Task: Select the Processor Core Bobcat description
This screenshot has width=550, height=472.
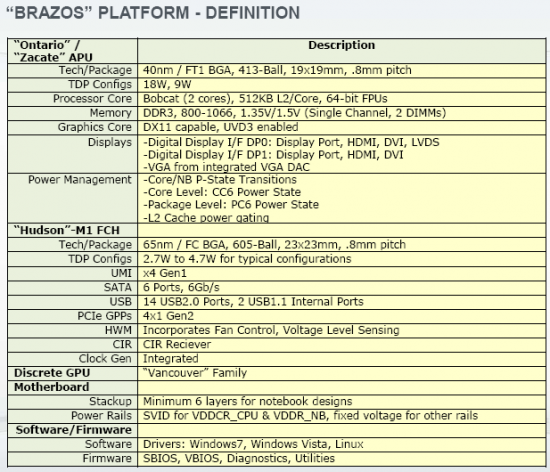Action: (x=265, y=99)
